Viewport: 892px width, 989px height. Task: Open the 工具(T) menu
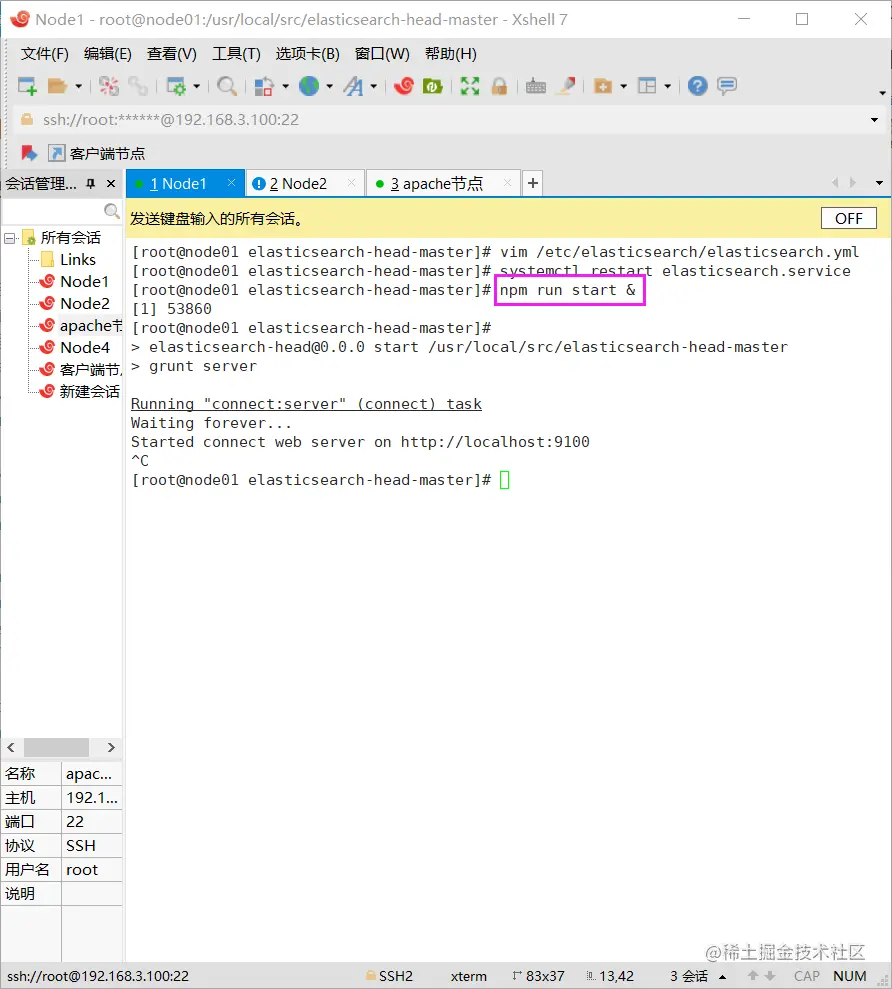point(236,54)
